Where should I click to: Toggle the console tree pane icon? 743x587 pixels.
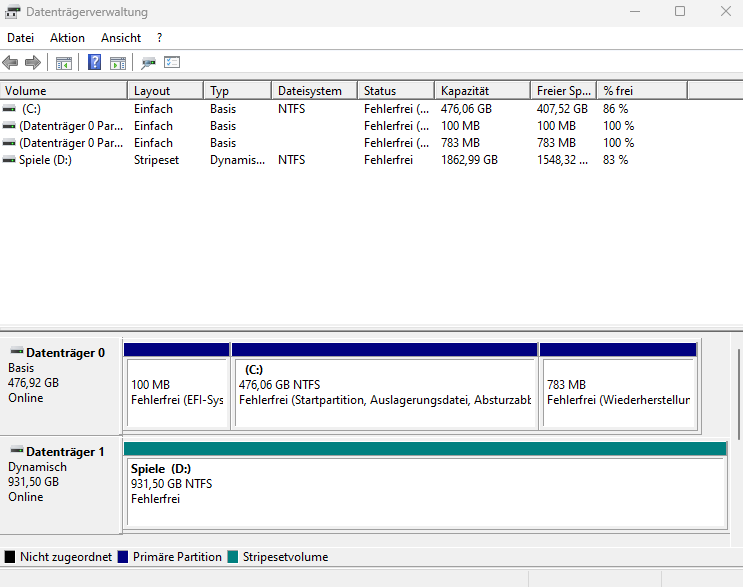pos(63,63)
